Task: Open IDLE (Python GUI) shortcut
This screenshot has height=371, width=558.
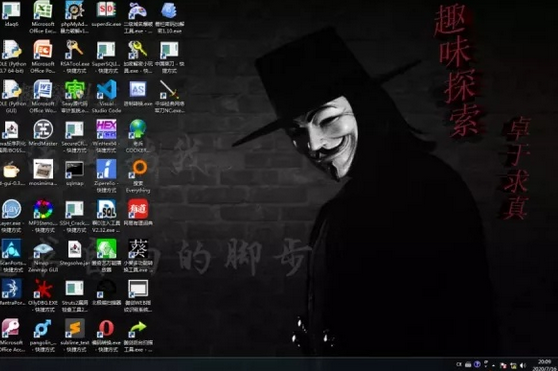Action: (11, 97)
